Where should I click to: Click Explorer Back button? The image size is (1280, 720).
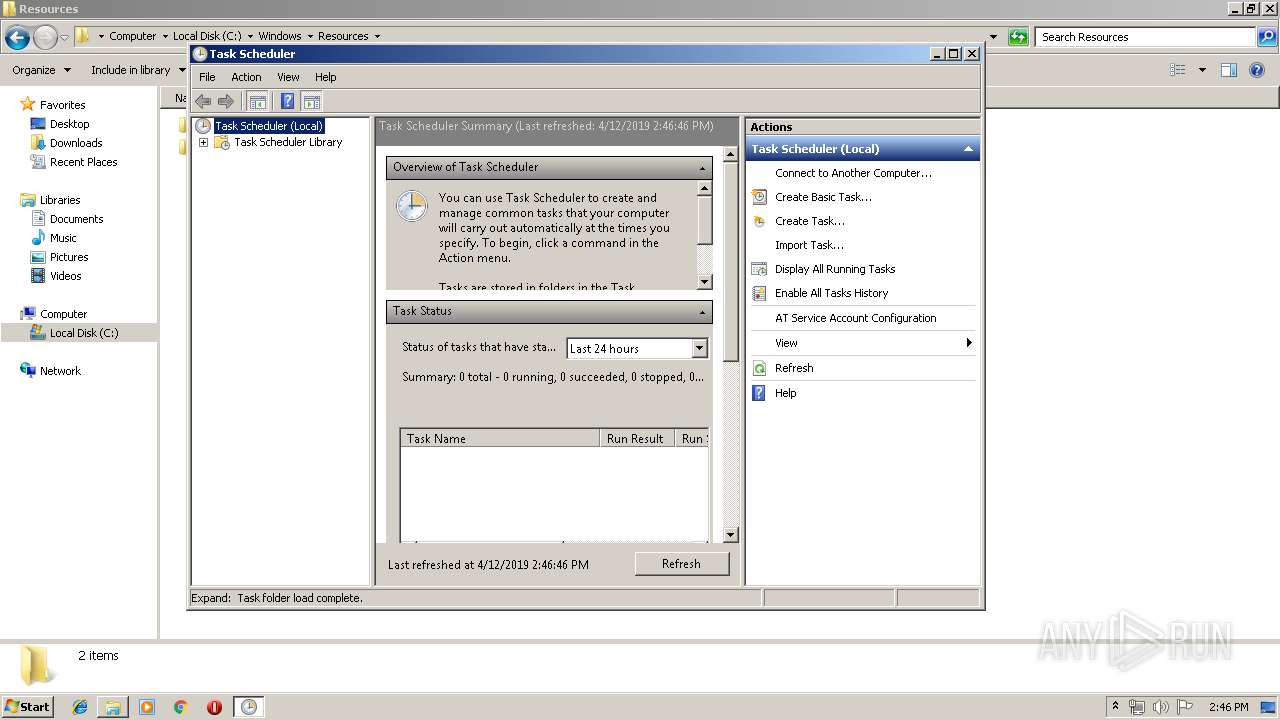(x=17, y=38)
